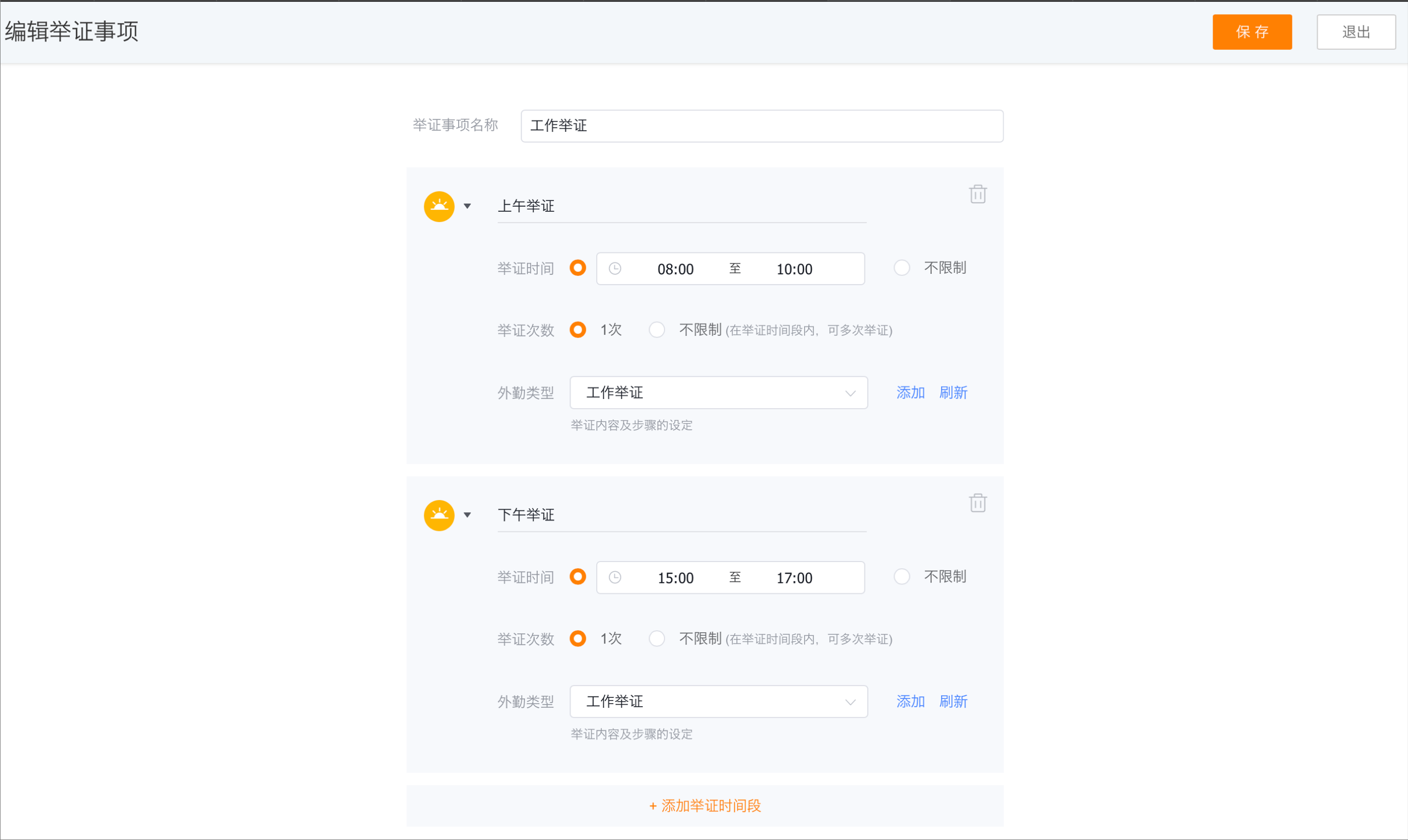Click clock icon in 08:00 time picker
This screenshot has width=1408, height=840.
[x=615, y=269]
